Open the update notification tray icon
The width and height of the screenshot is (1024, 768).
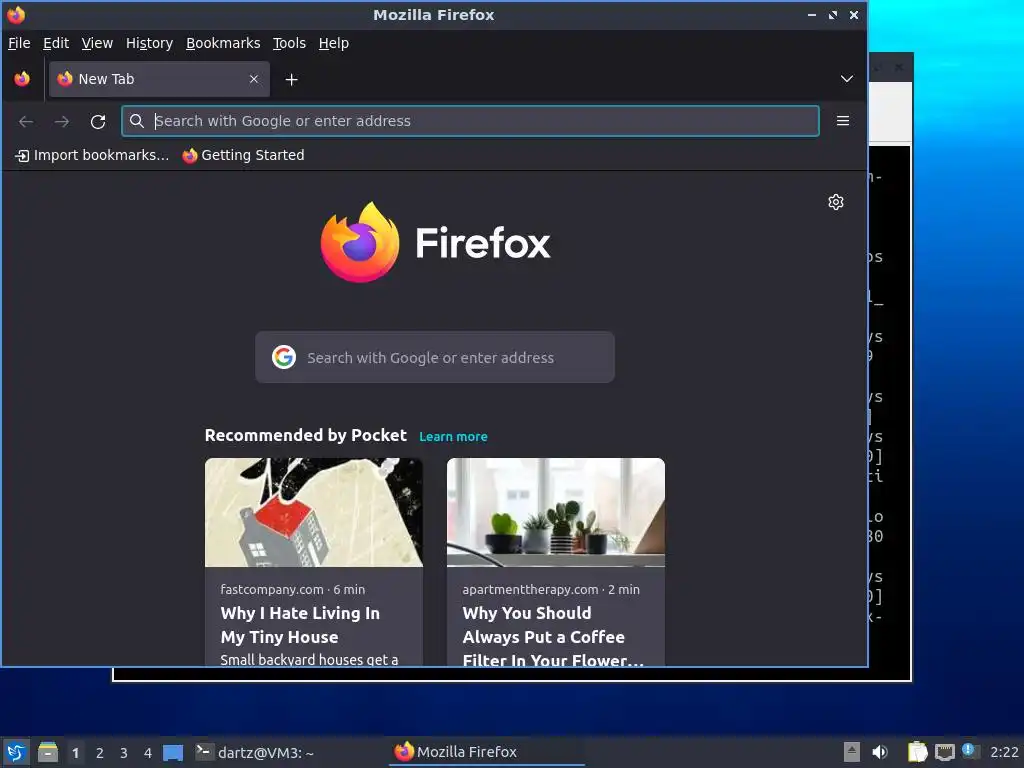click(970, 751)
